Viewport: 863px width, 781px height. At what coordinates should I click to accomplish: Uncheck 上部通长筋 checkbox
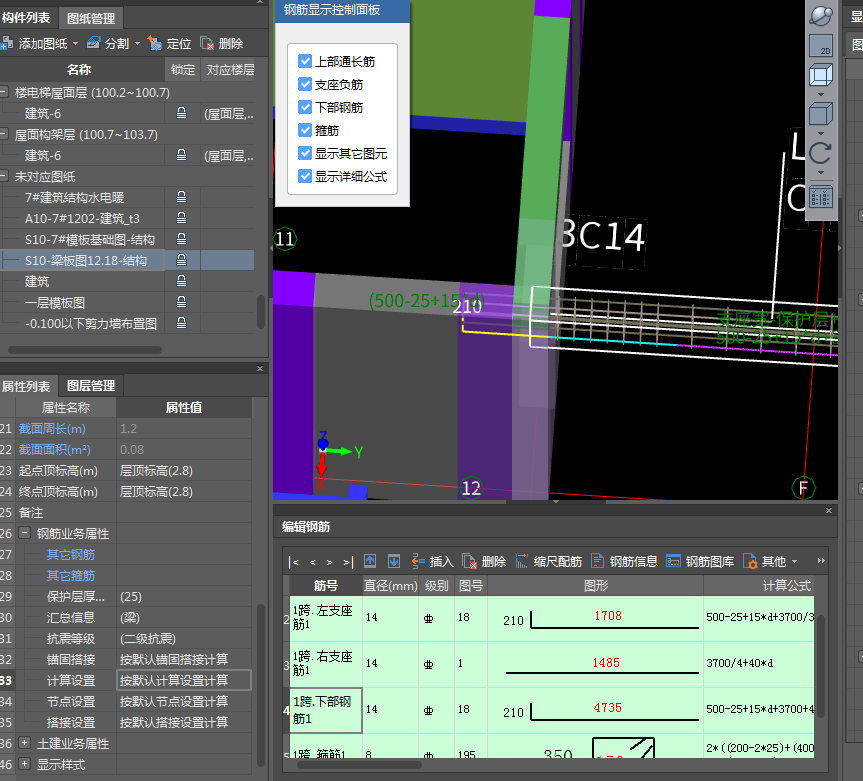click(x=305, y=61)
